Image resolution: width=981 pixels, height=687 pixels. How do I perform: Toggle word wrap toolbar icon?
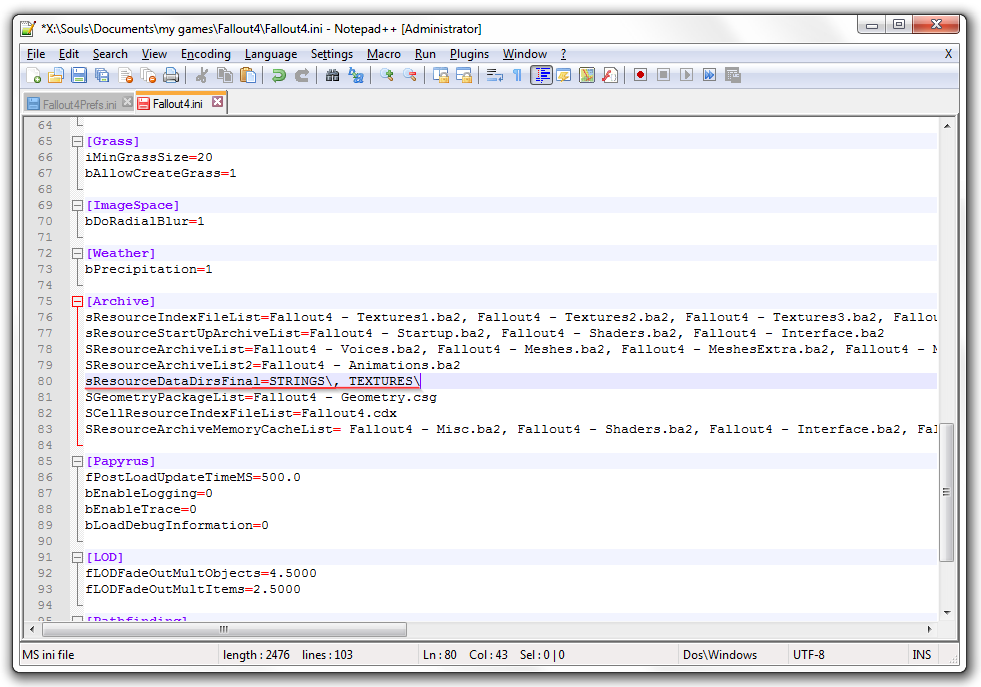(494, 76)
